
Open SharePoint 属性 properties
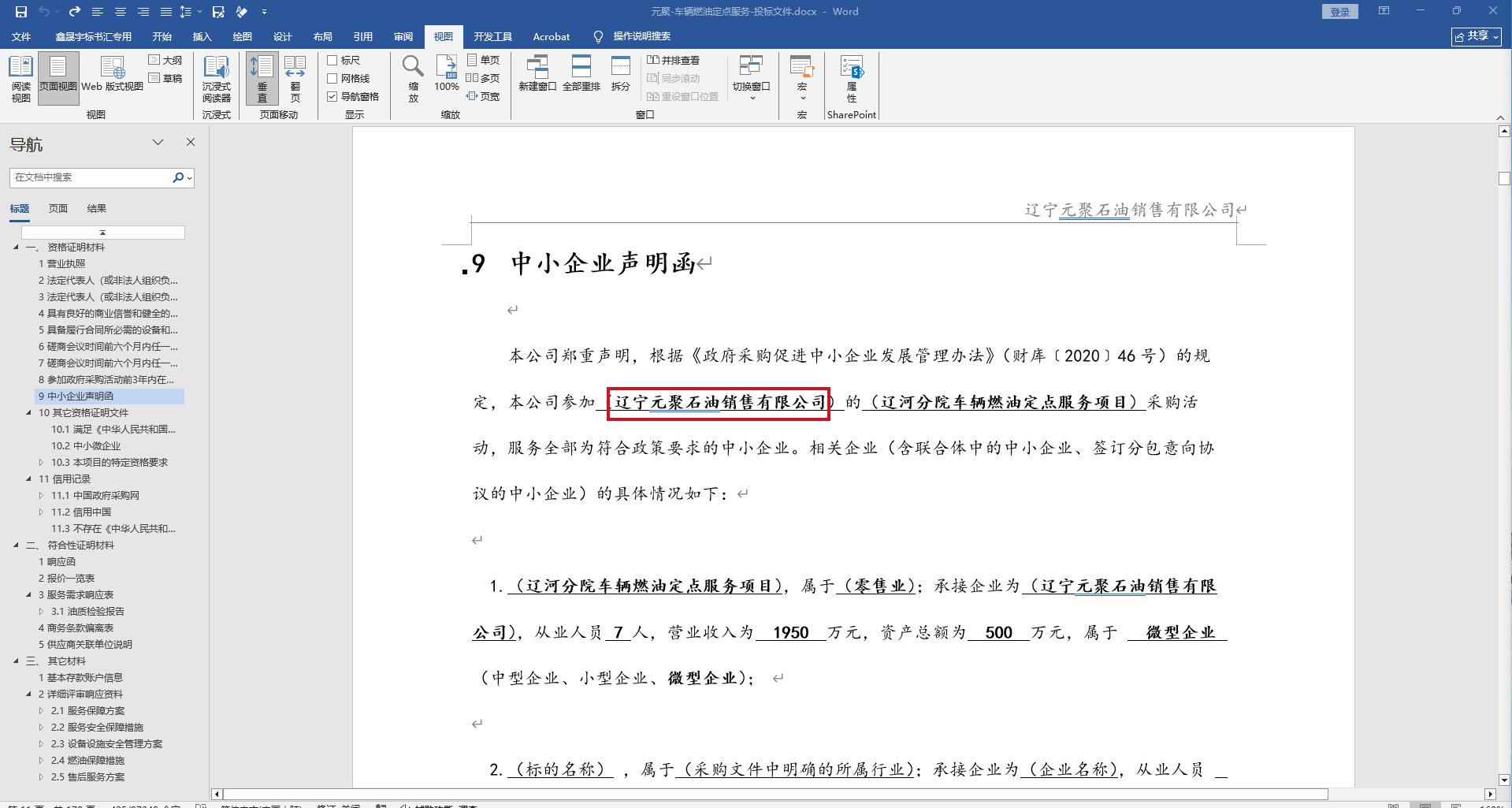coord(852,79)
